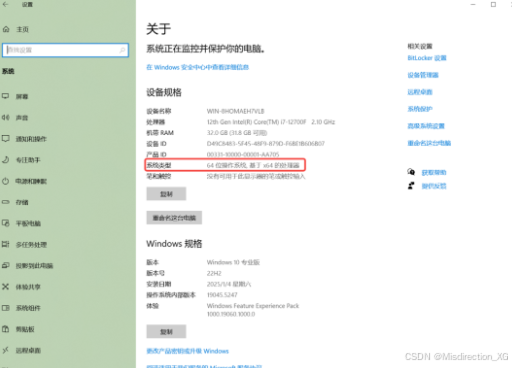Click the 关于 page heading
The height and width of the screenshot is (368, 512).
(x=159, y=29)
